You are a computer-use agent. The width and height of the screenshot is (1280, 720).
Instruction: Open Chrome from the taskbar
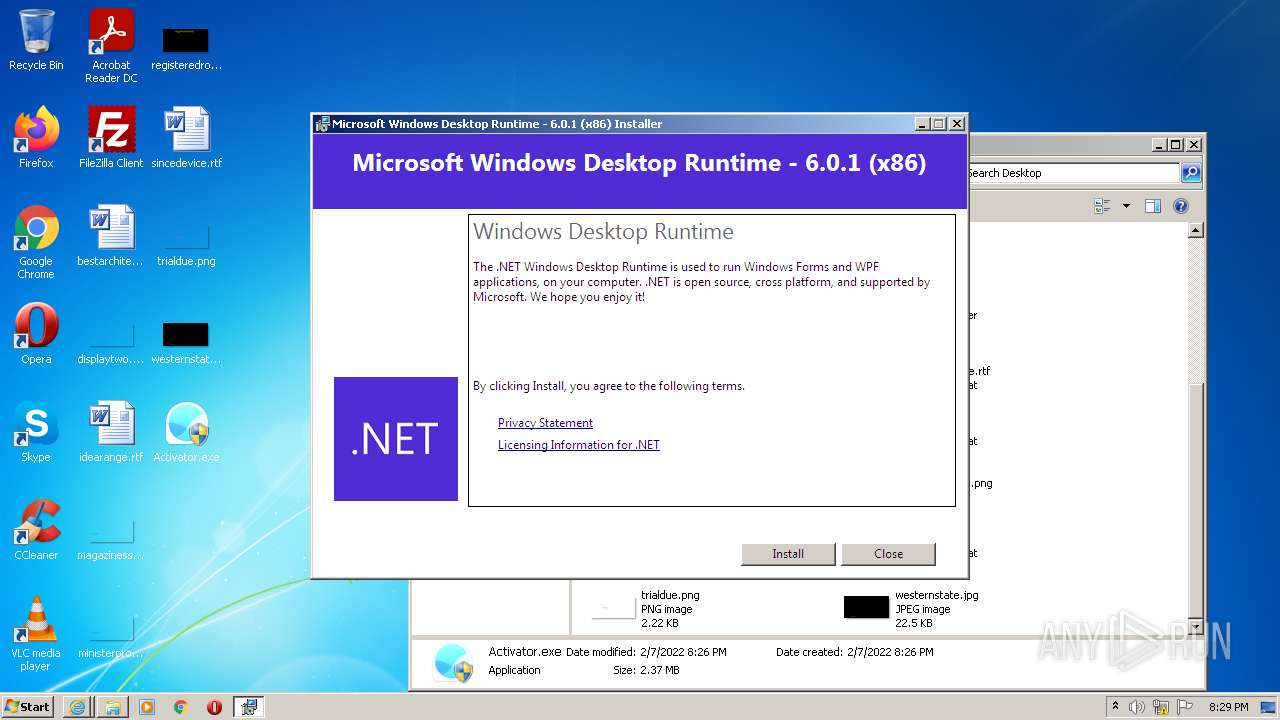click(x=181, y=706)
